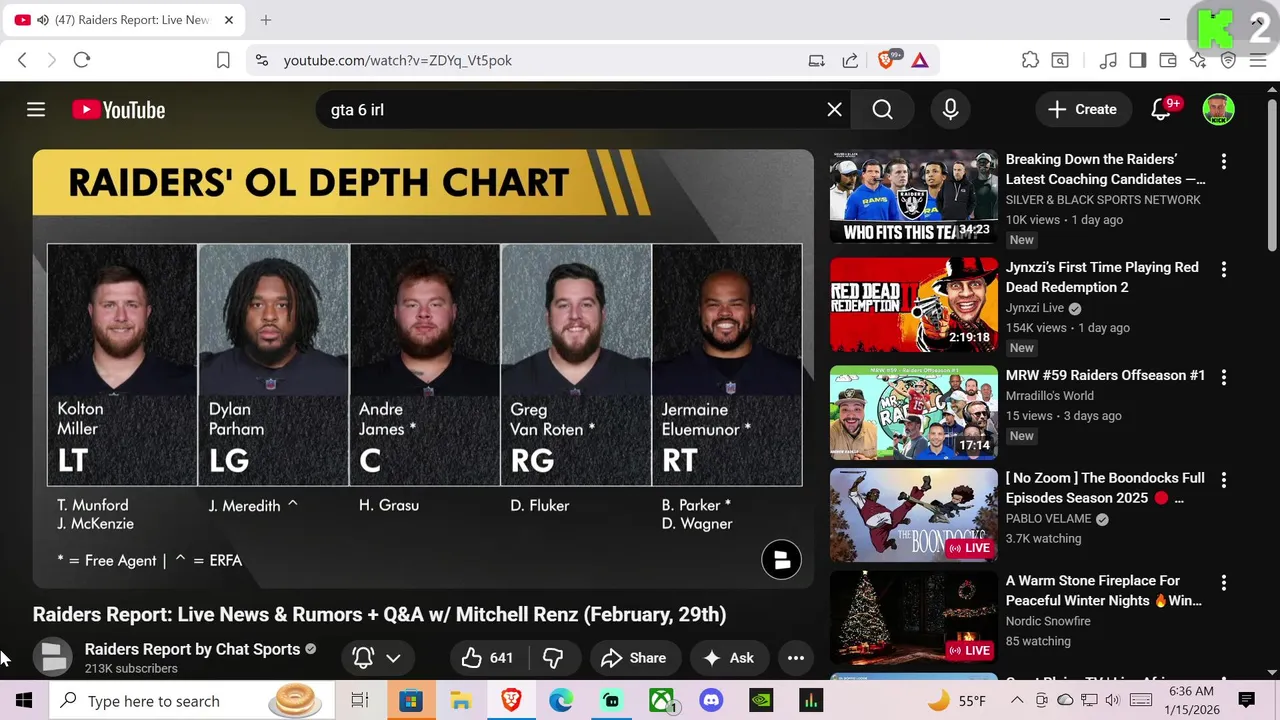This screenshot has width=1280, height=720.
Task: Show hidden system tray icons chevron
Action: click(1015, 701)
